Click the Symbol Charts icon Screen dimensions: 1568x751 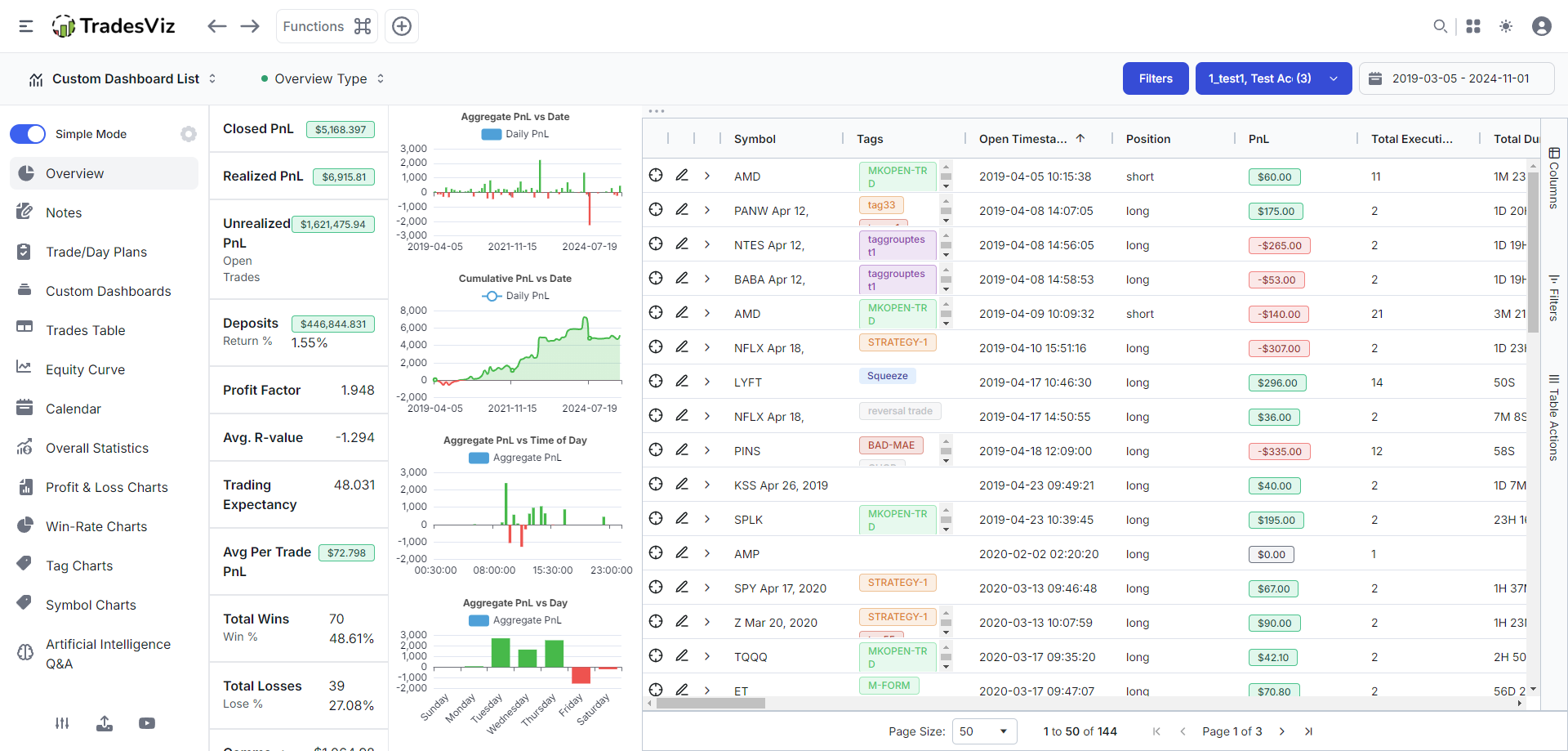(25, 603)
